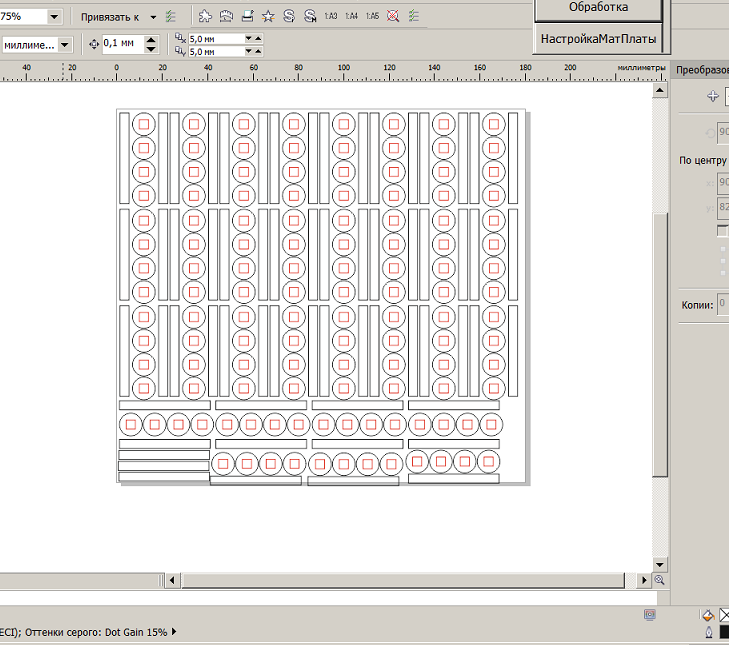Click the 1:A4 scale toolbar icon

pos(351,17)
